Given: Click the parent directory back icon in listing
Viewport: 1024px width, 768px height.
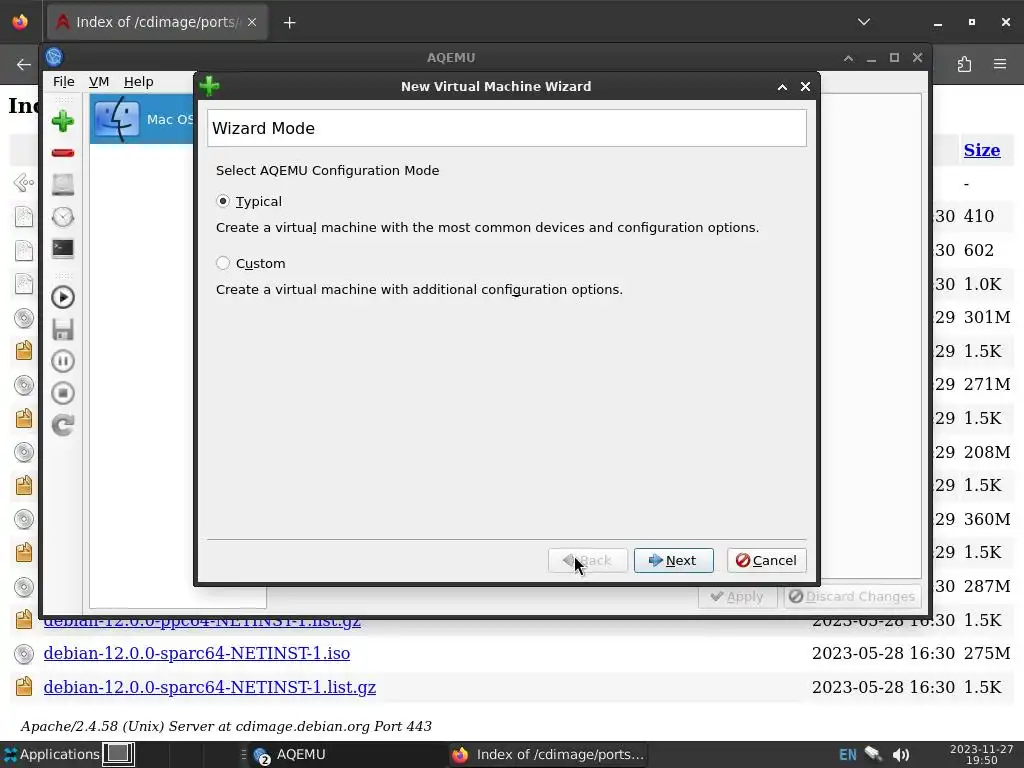Looking at the screenshot, I should 24,183.
